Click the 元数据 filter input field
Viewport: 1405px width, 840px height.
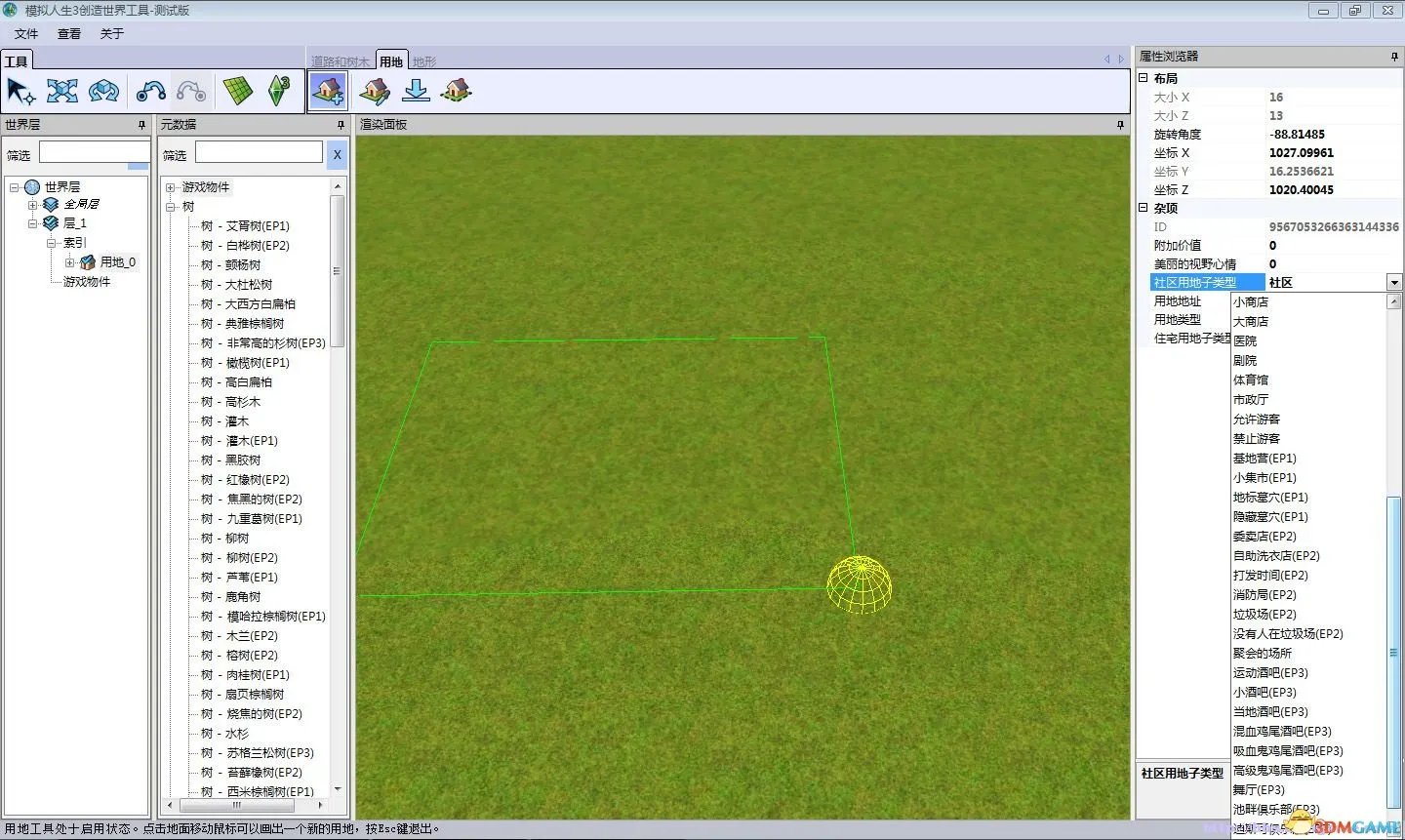coord(259,152)
